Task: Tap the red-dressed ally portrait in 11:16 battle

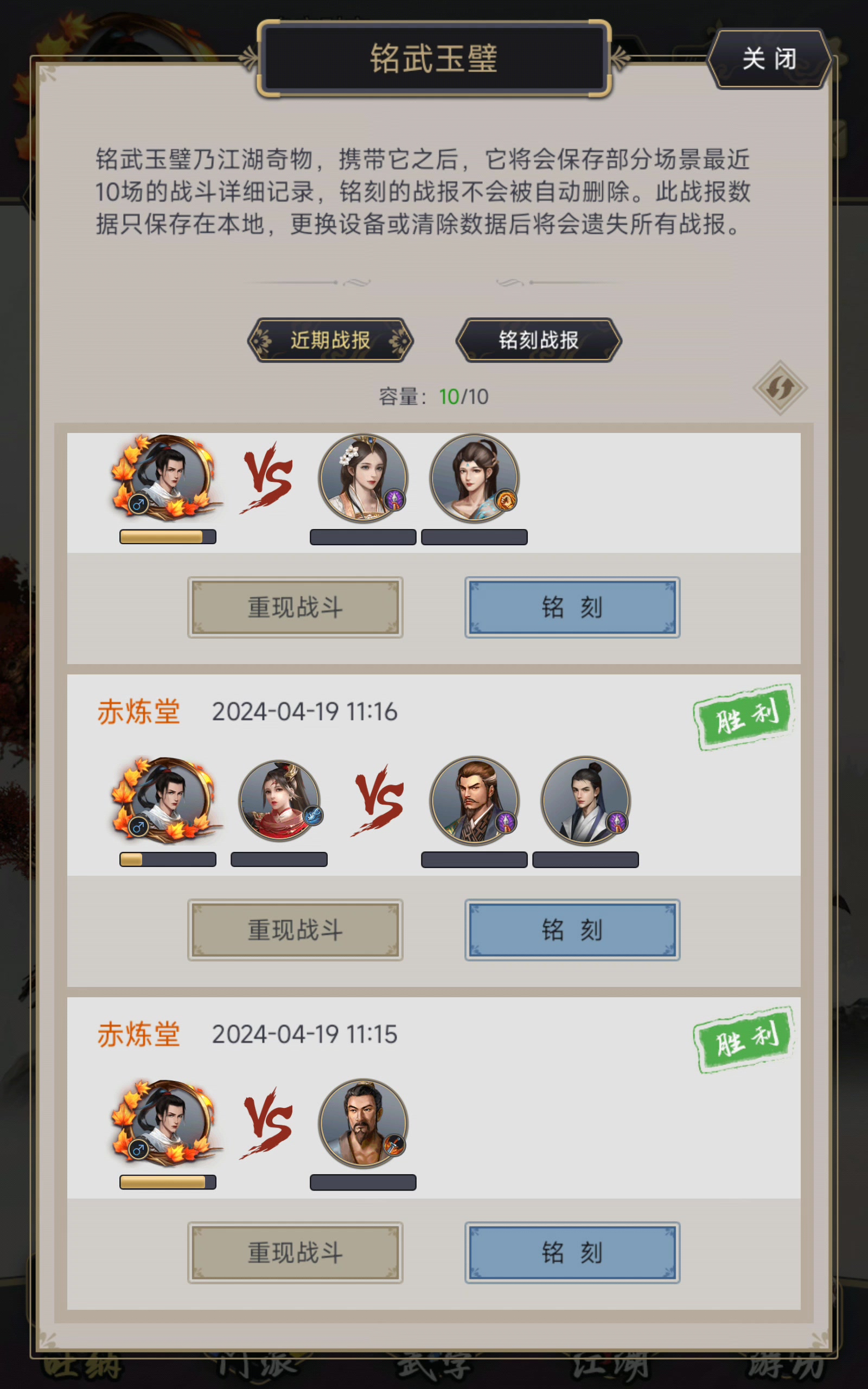Action: pos(280,801)
